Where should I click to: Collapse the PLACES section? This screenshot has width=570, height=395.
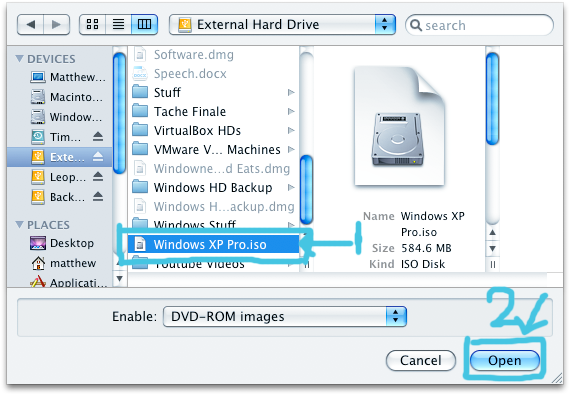point(20,225)
